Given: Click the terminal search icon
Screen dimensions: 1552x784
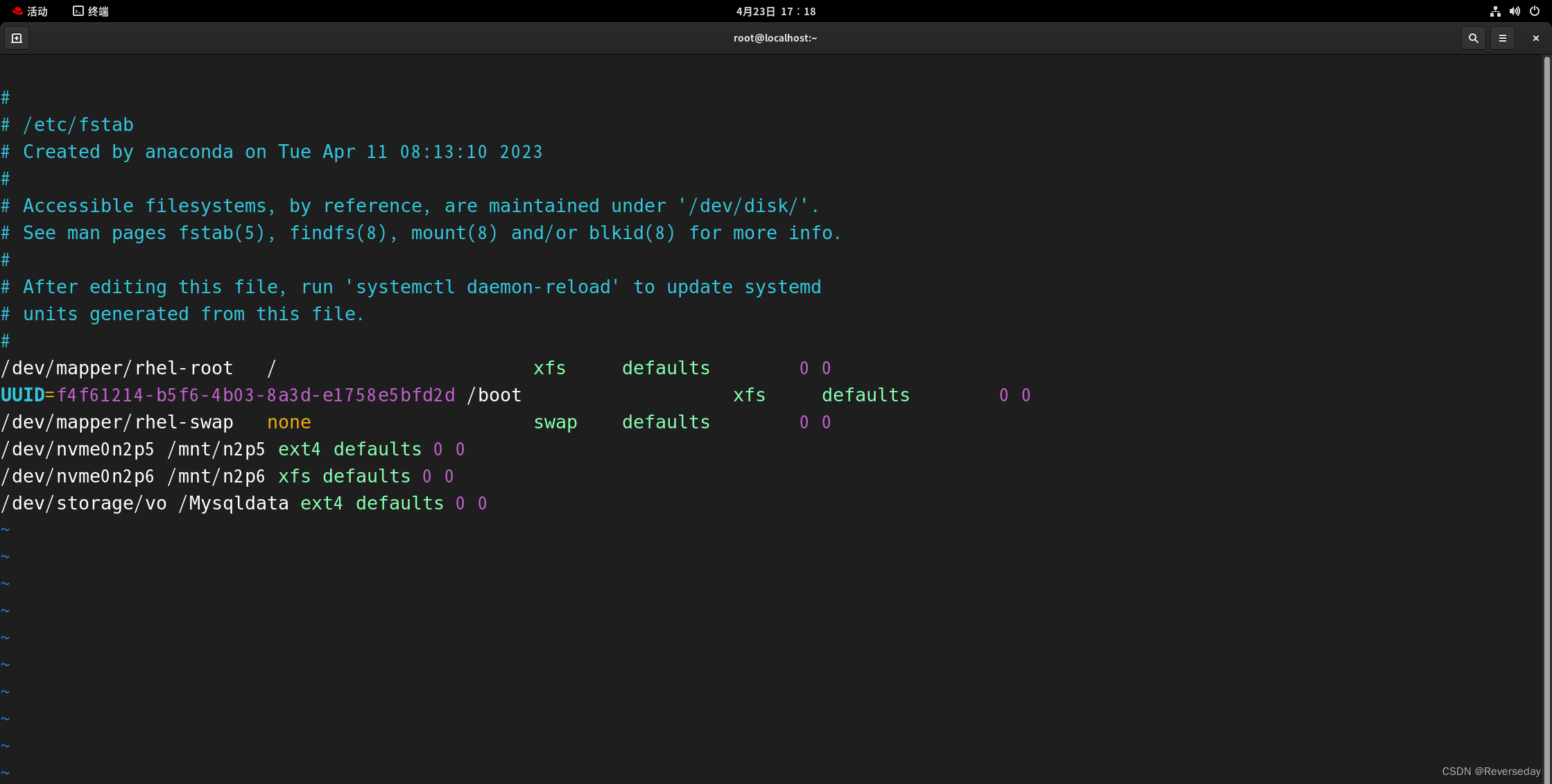Looking at the screenshot, I should (1473, 38).
